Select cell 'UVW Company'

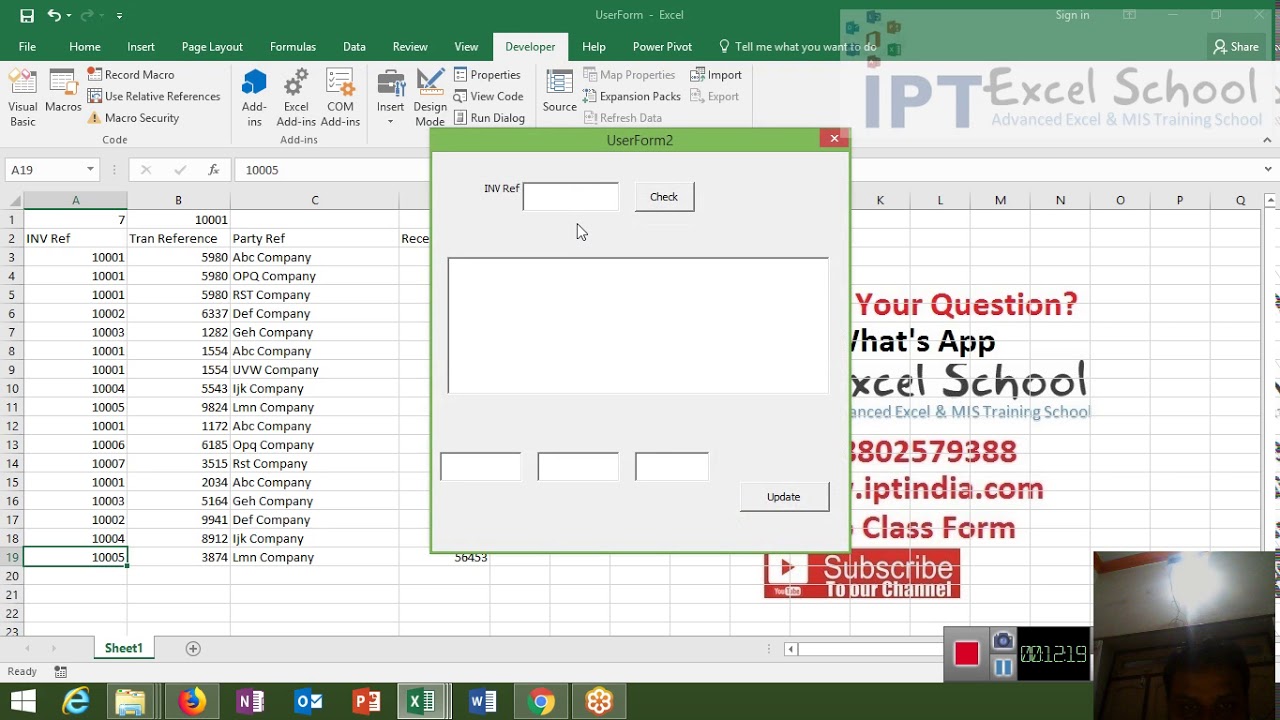[314, 370]
